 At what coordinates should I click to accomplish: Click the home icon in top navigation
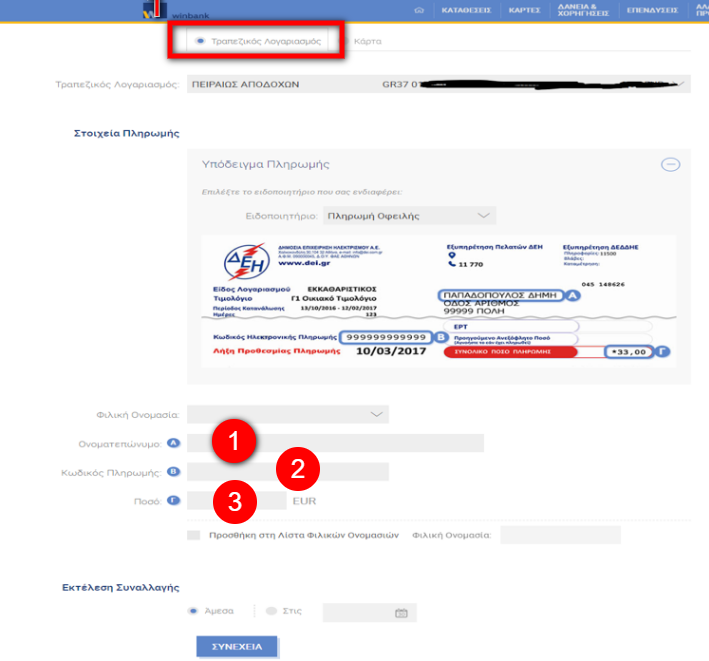(419, 11)
